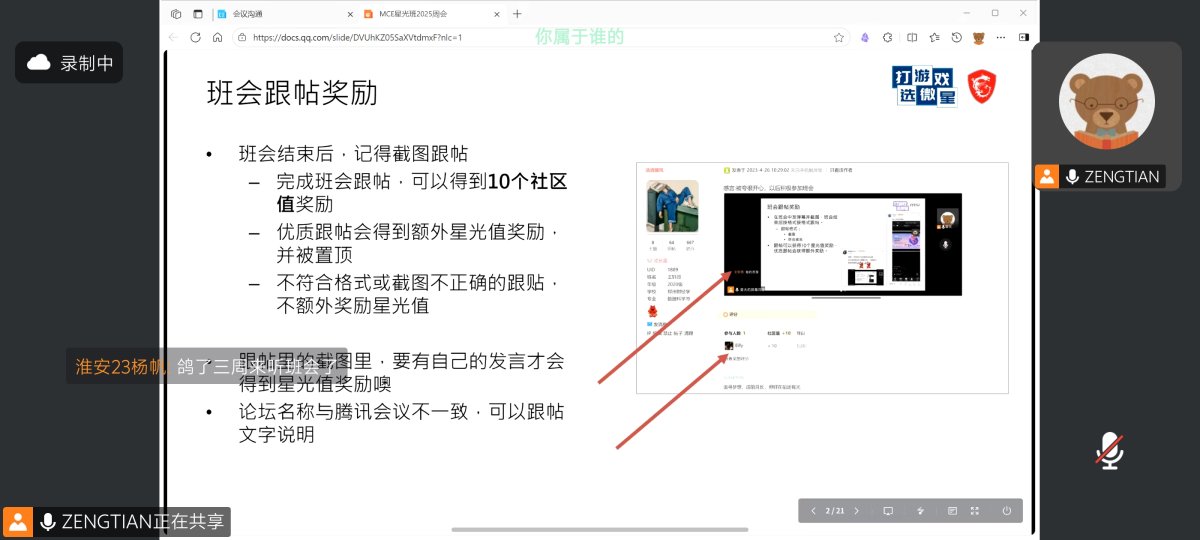Image resolution: width=1200 pixels, height=540 pixels.
Task: Go to the next slide with right arrow
Action: point(856,511)
